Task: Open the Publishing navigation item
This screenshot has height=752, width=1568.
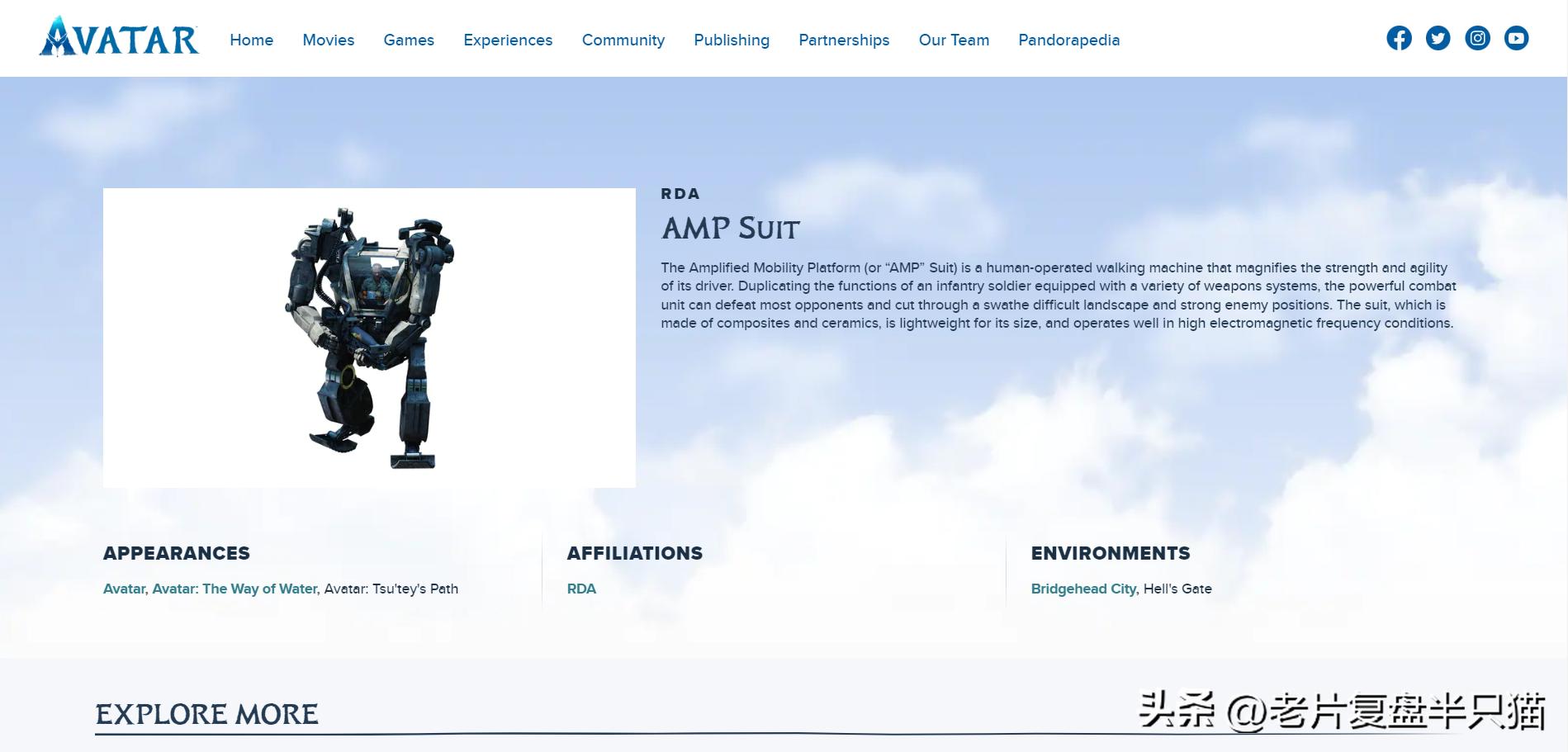Action: tap(732, 40)
